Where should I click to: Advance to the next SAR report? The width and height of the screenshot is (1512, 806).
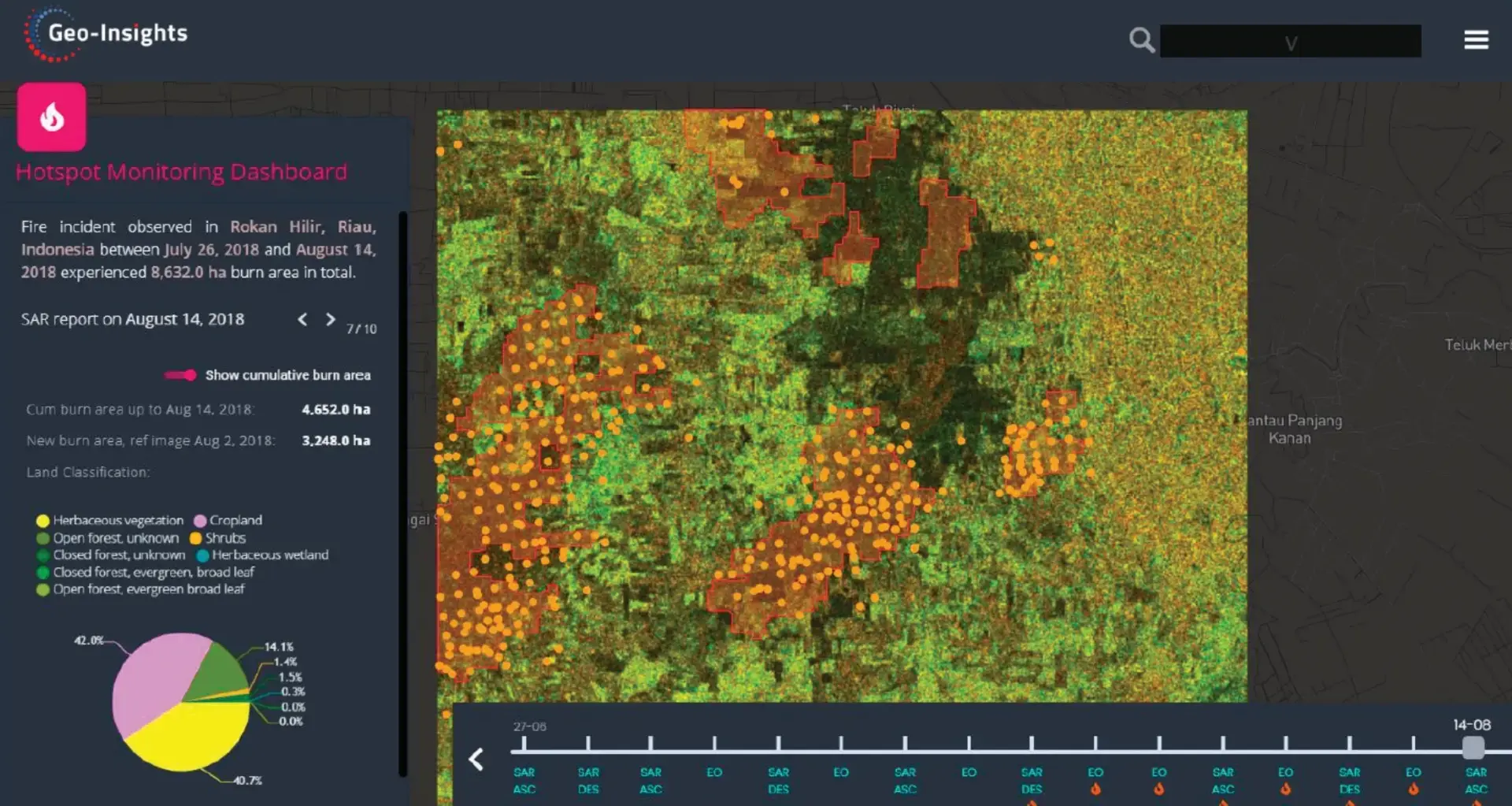[330, 320]
